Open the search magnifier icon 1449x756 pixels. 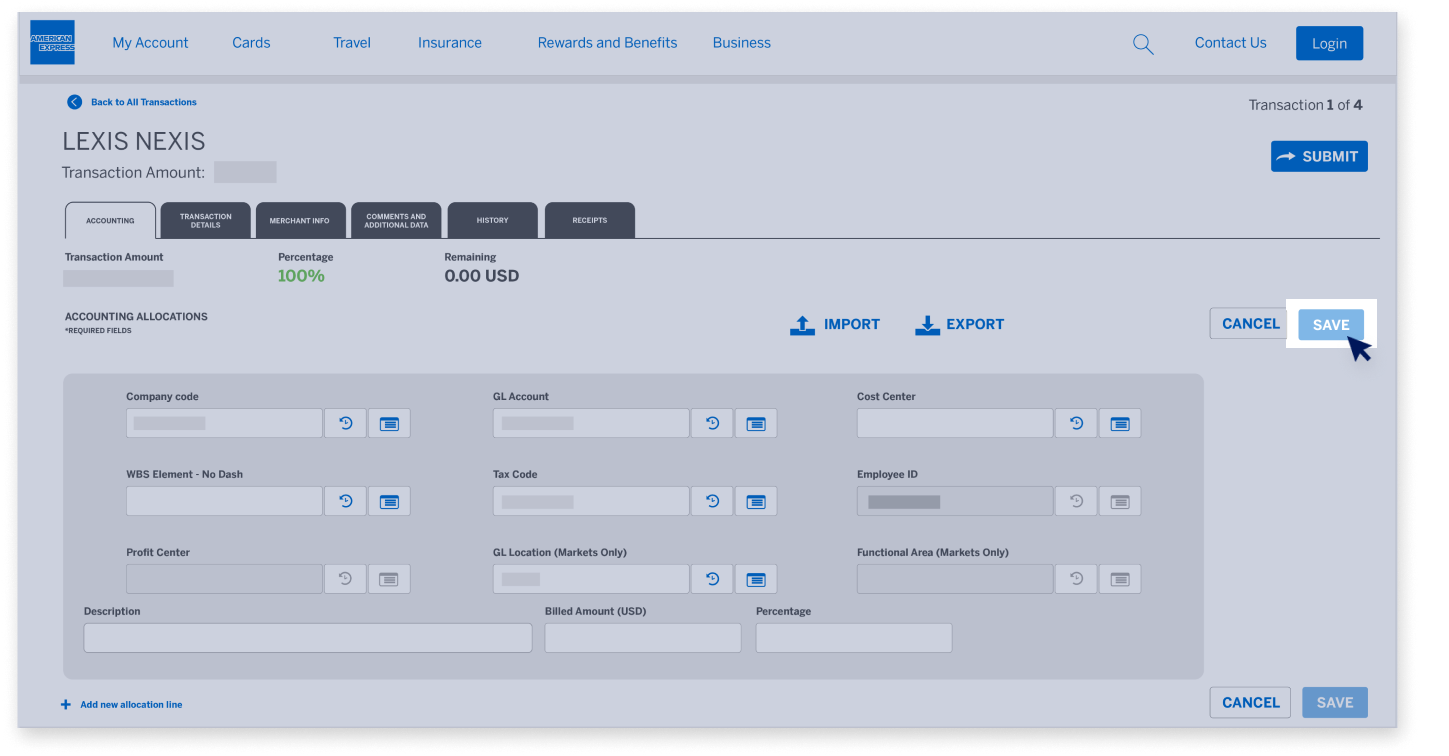click(x=1142, y=44)
